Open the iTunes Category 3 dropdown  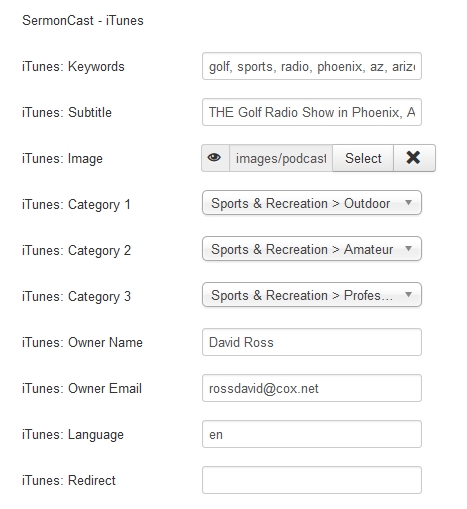tap(312, 295)
